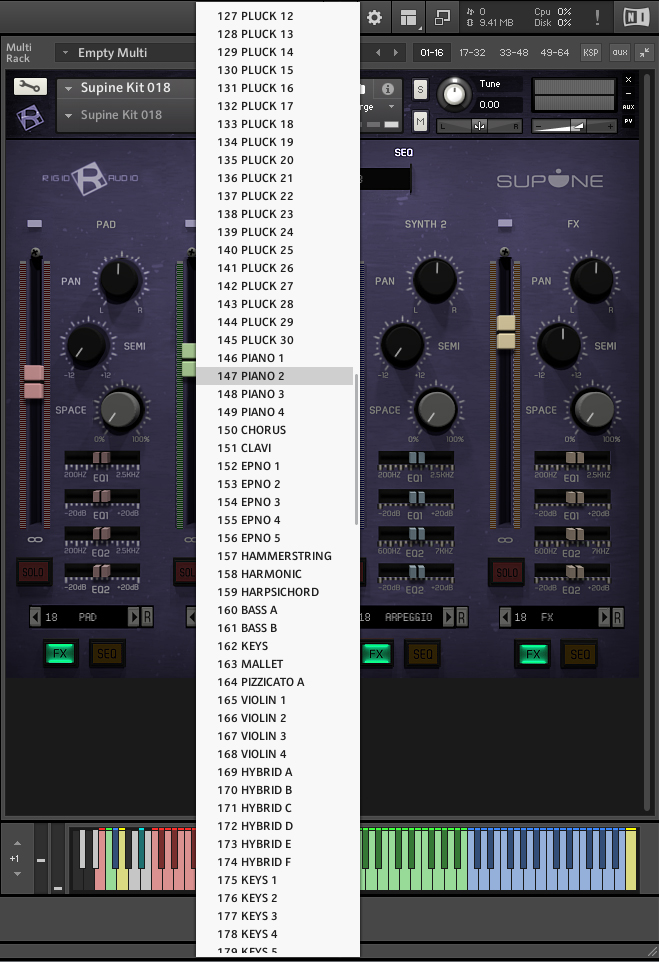659x962 pixels.
Task: Click the exclamation panic icon
Action: tap(597, 17)
